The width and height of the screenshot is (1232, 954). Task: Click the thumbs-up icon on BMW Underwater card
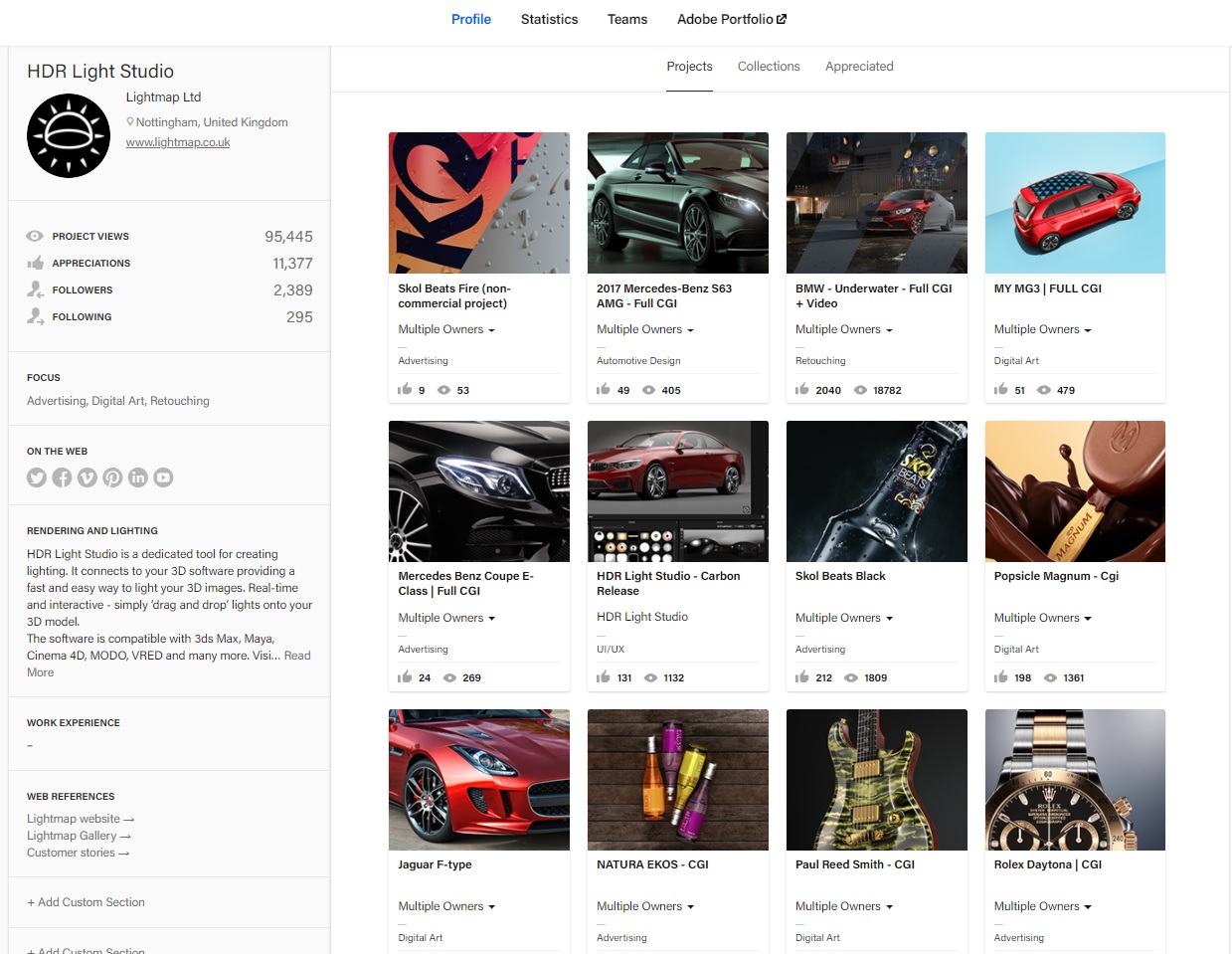pyautogui.click(x=802, y=389)
